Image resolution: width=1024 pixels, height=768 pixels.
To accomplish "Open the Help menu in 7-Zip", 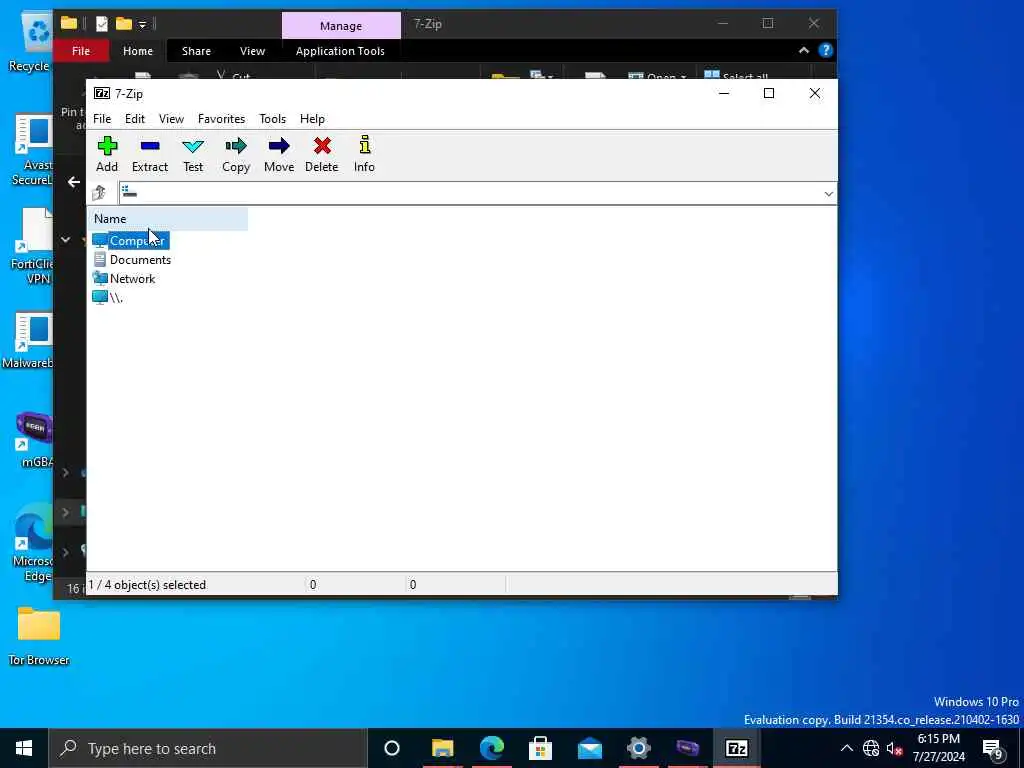I will pos(312,119).
